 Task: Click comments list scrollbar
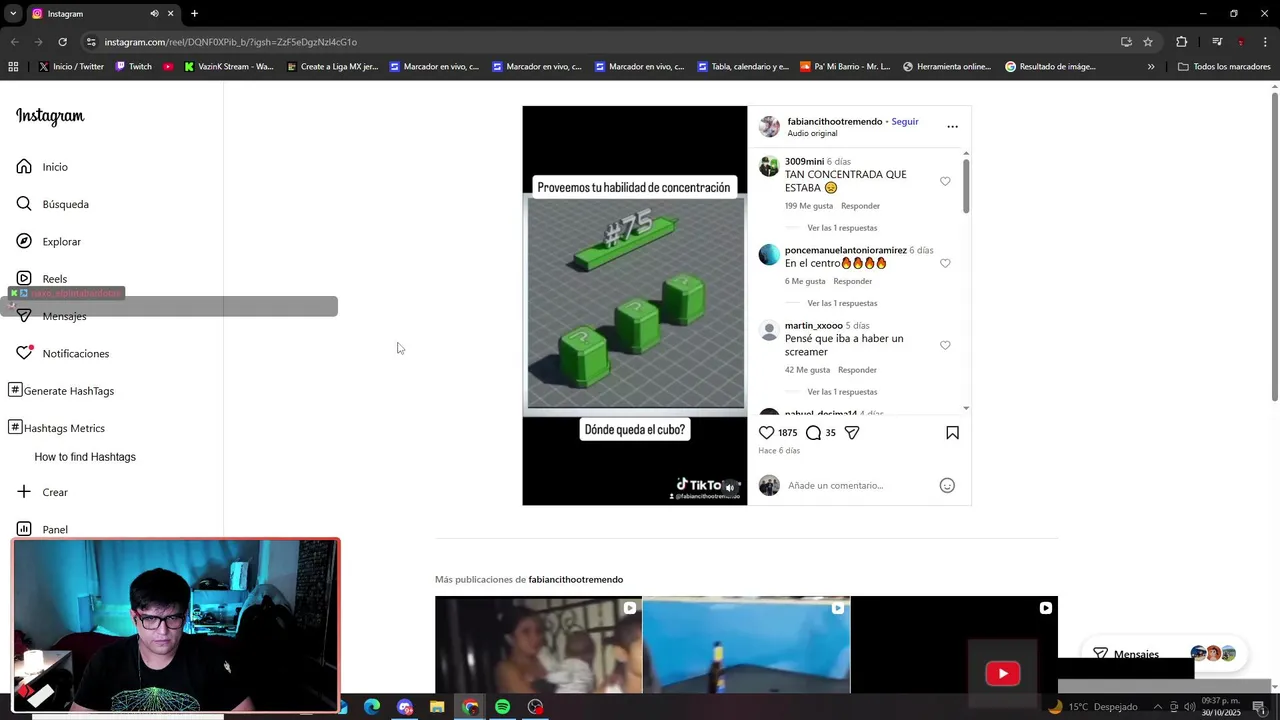[x=966, y=185]
